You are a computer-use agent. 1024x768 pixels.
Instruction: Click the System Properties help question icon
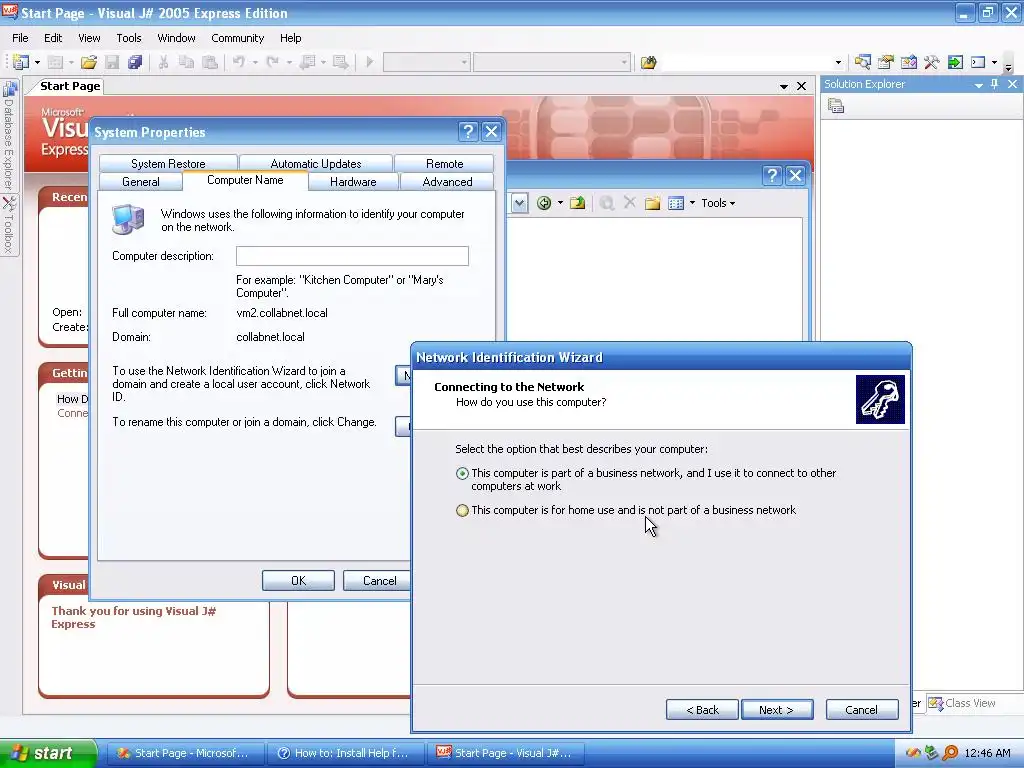point(468,132)
